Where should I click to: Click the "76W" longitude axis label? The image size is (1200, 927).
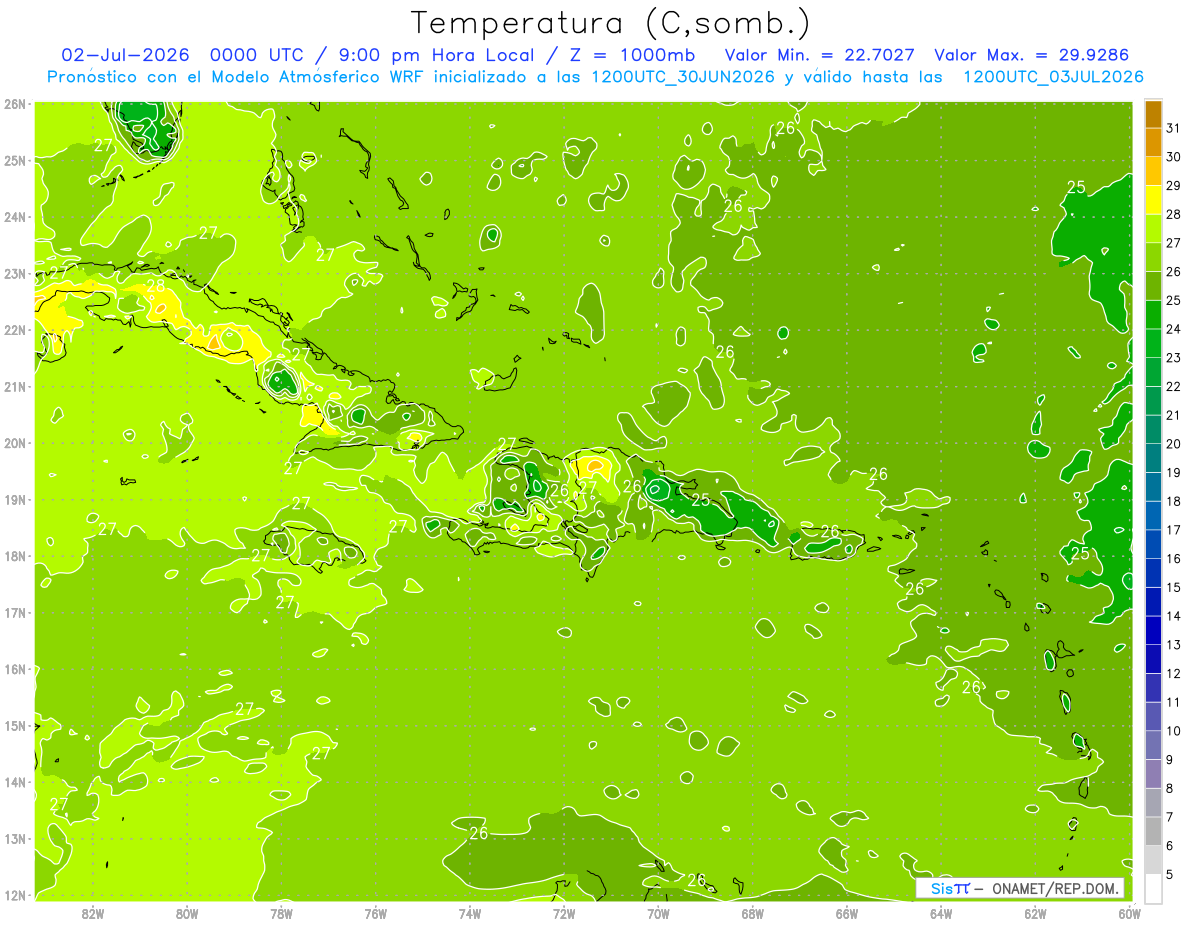[x=375, y=913]
